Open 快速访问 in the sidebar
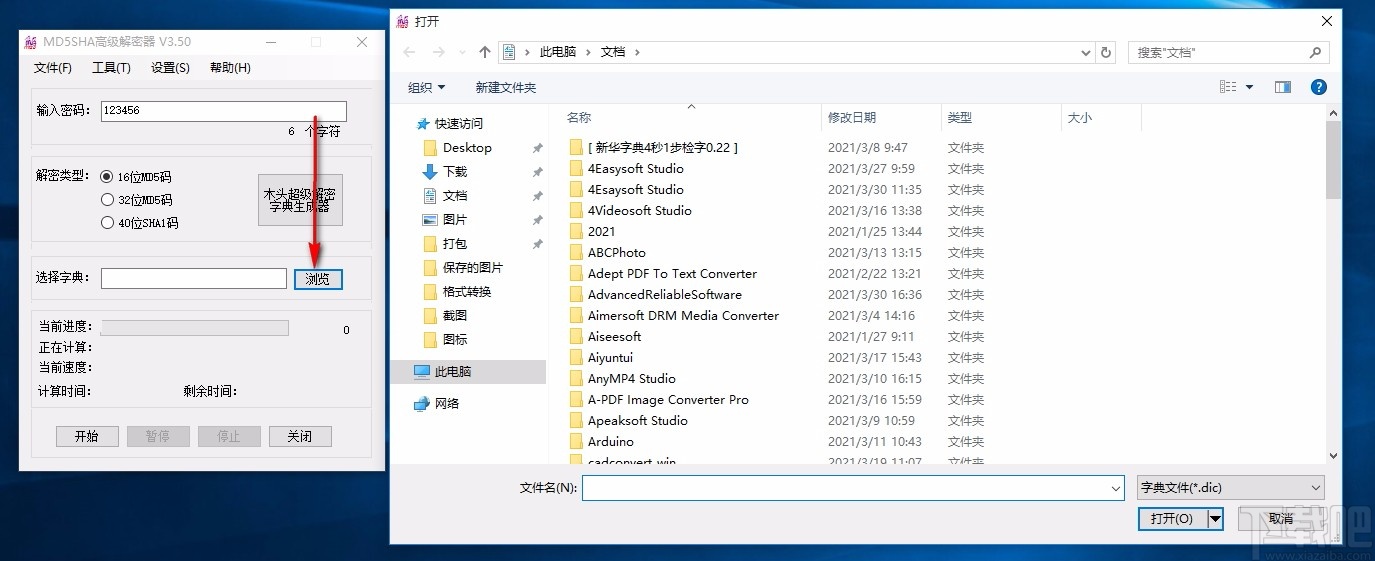Image resolution: width=1375 pixels, height=561 pixels. tap(459, 124)
